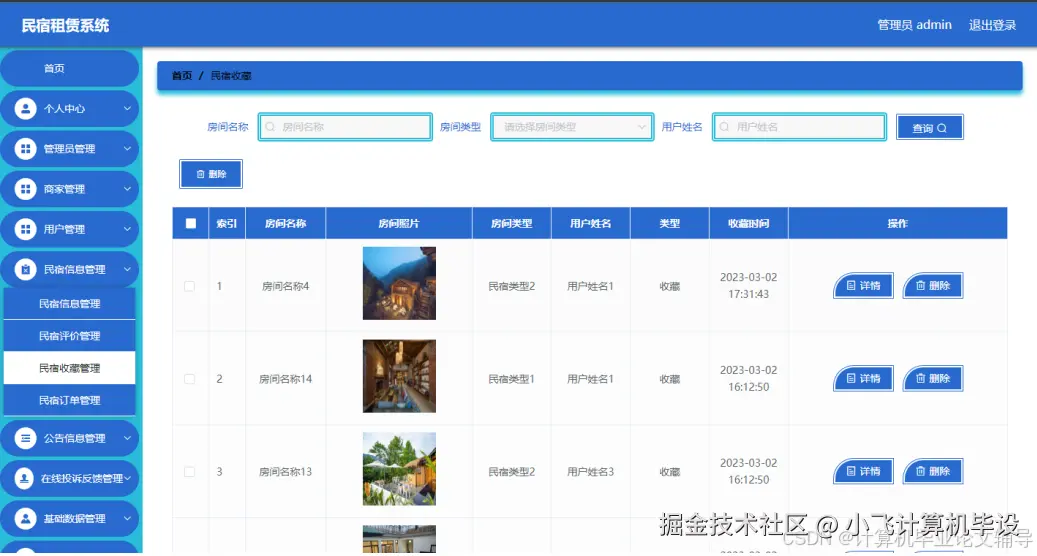1037x556 pixels.
Task: Collapse 民宿信息管理 menu chevron
Action: (127, 269)
